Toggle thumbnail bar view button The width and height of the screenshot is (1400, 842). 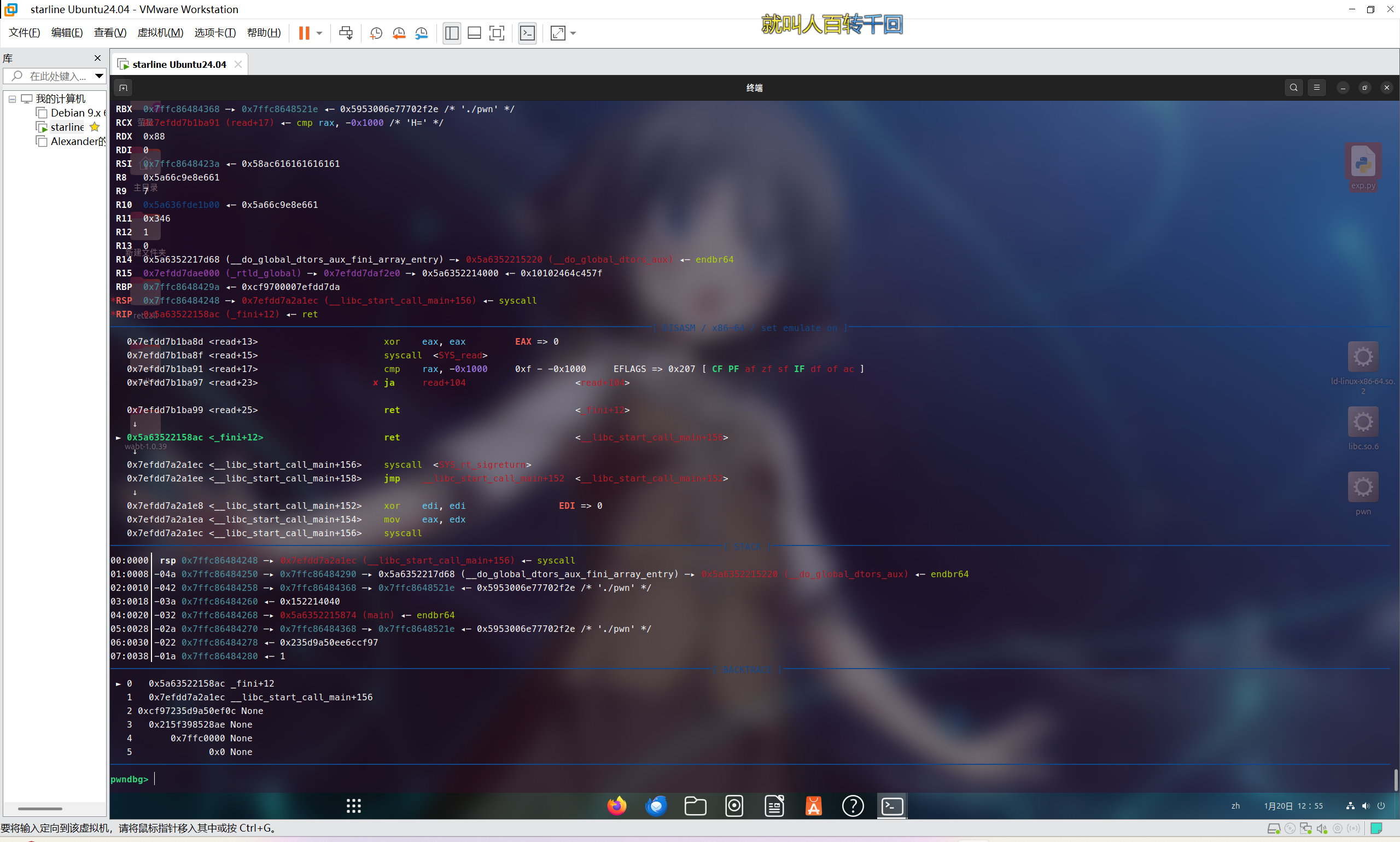click(474, 33)
